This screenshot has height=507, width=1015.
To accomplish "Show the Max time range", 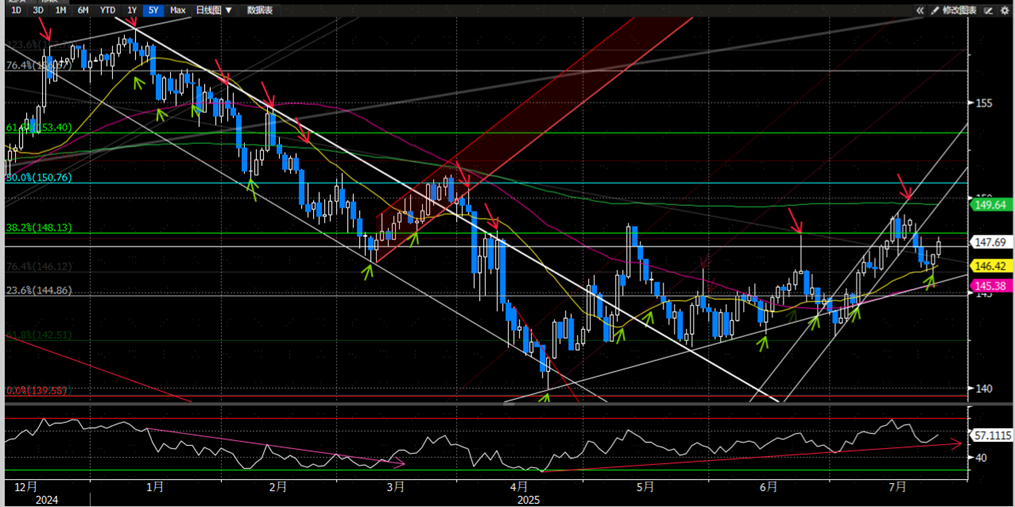I will coord(177,10).
